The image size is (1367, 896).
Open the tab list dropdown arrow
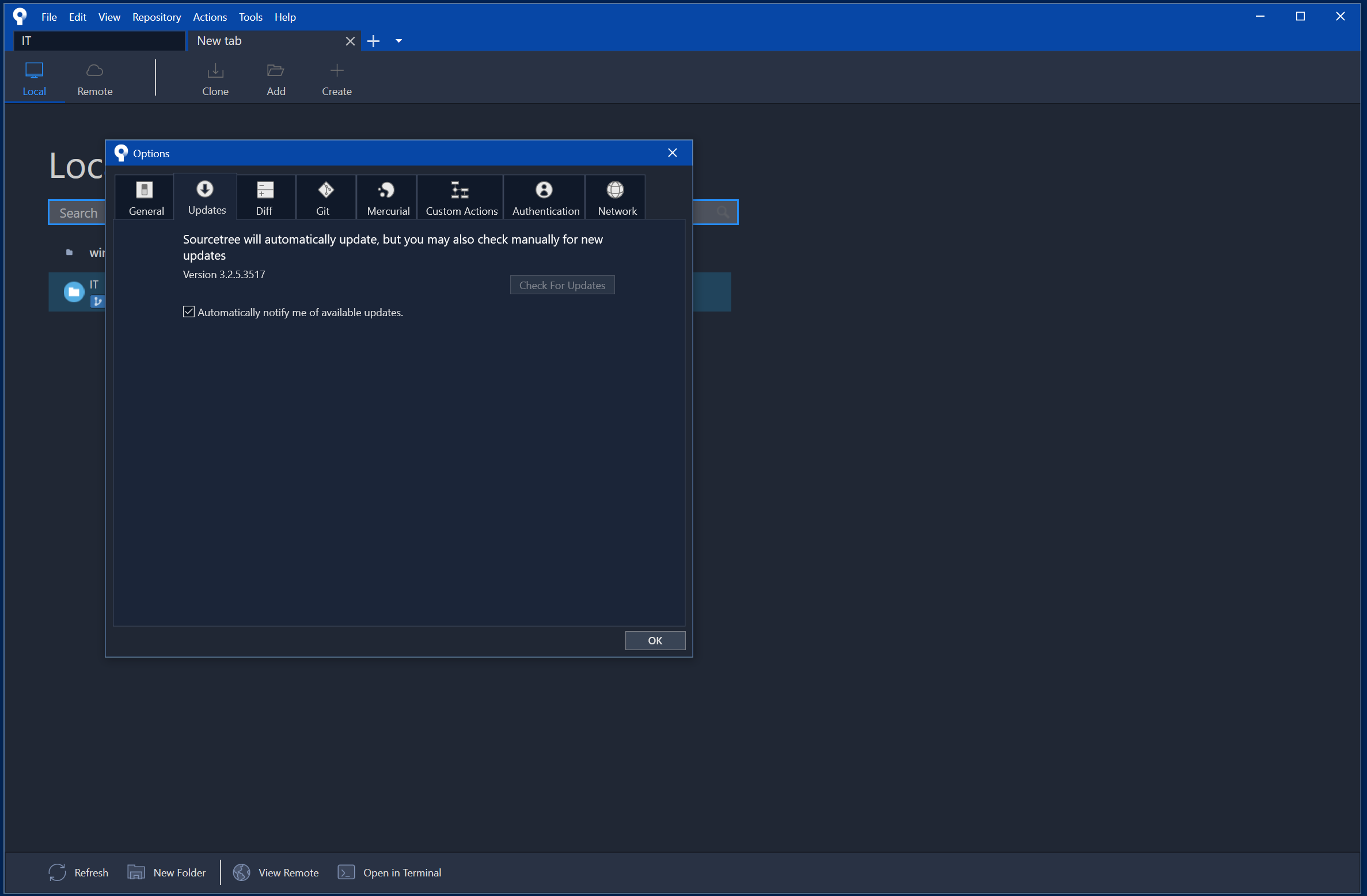398,41
